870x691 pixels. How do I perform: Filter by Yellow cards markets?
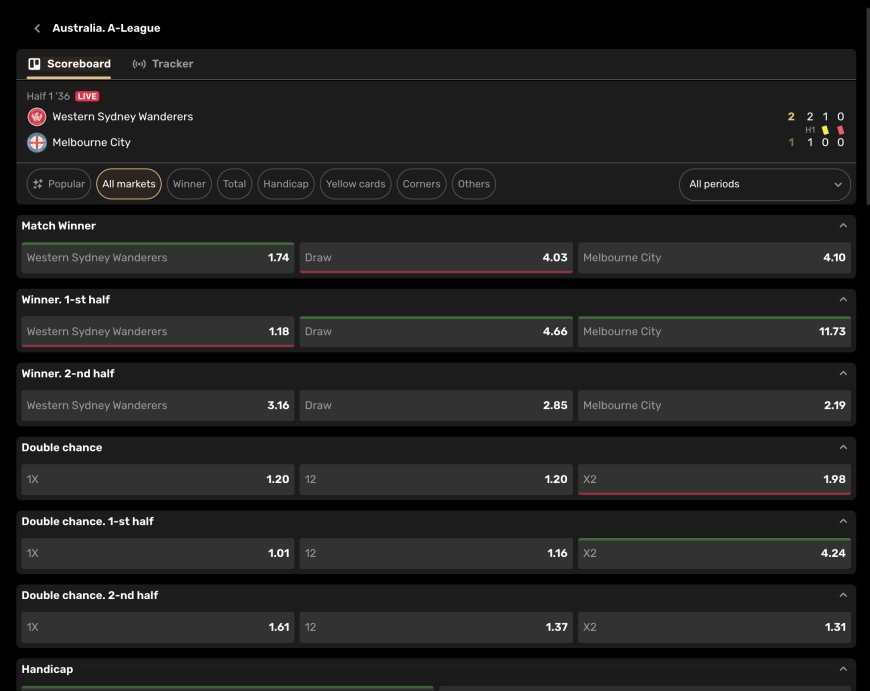pos(356,184)
